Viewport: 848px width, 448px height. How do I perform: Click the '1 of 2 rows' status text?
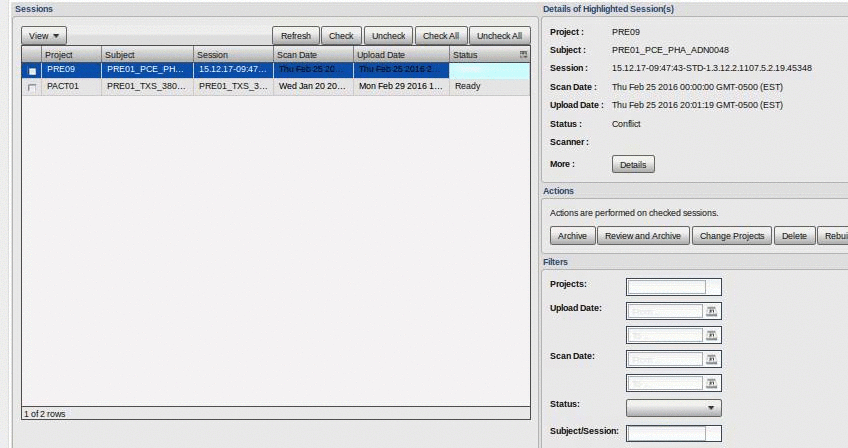point(44,414)
